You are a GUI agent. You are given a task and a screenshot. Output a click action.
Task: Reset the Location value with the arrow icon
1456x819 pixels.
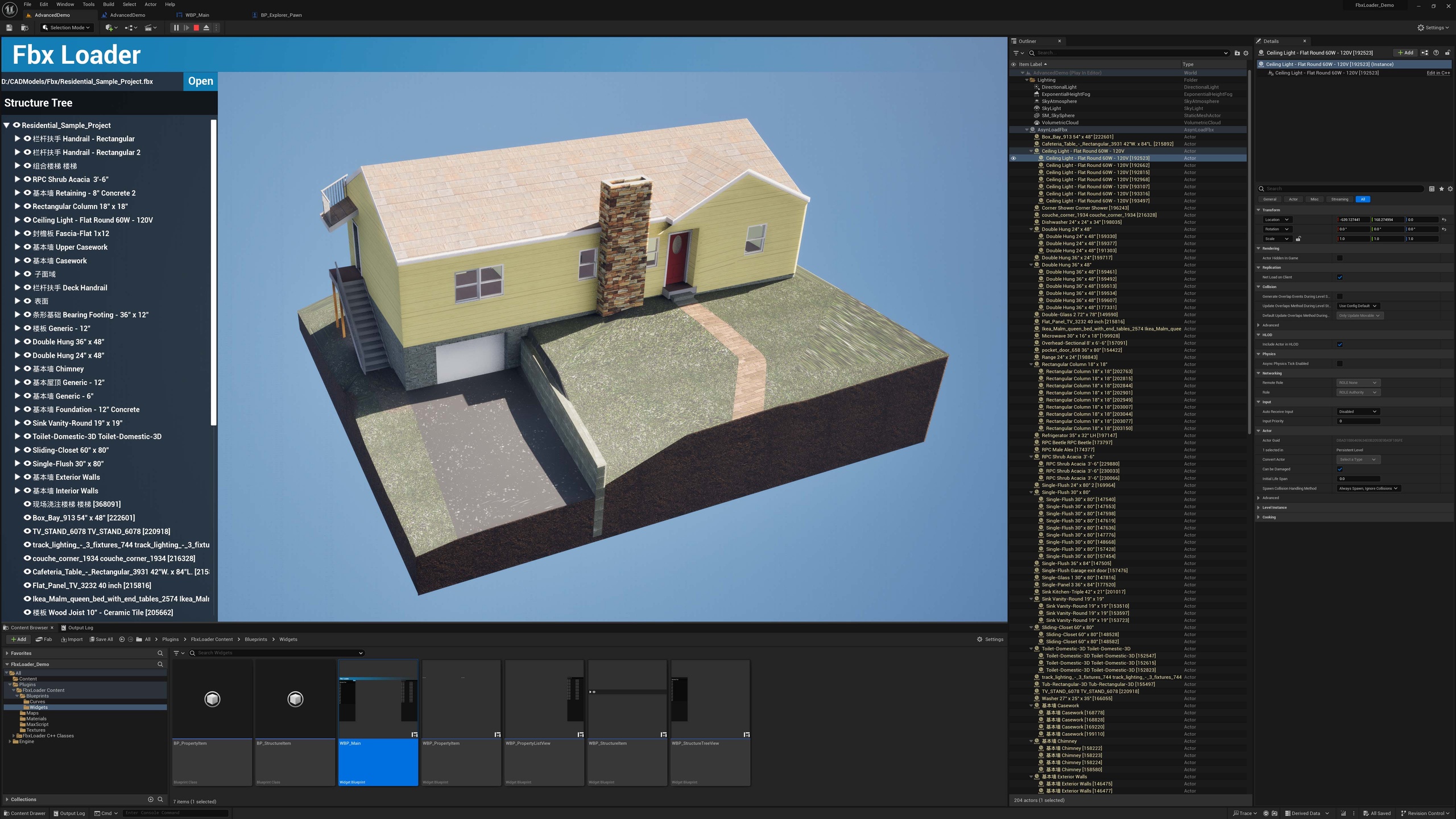click(x=1444, y=220)
